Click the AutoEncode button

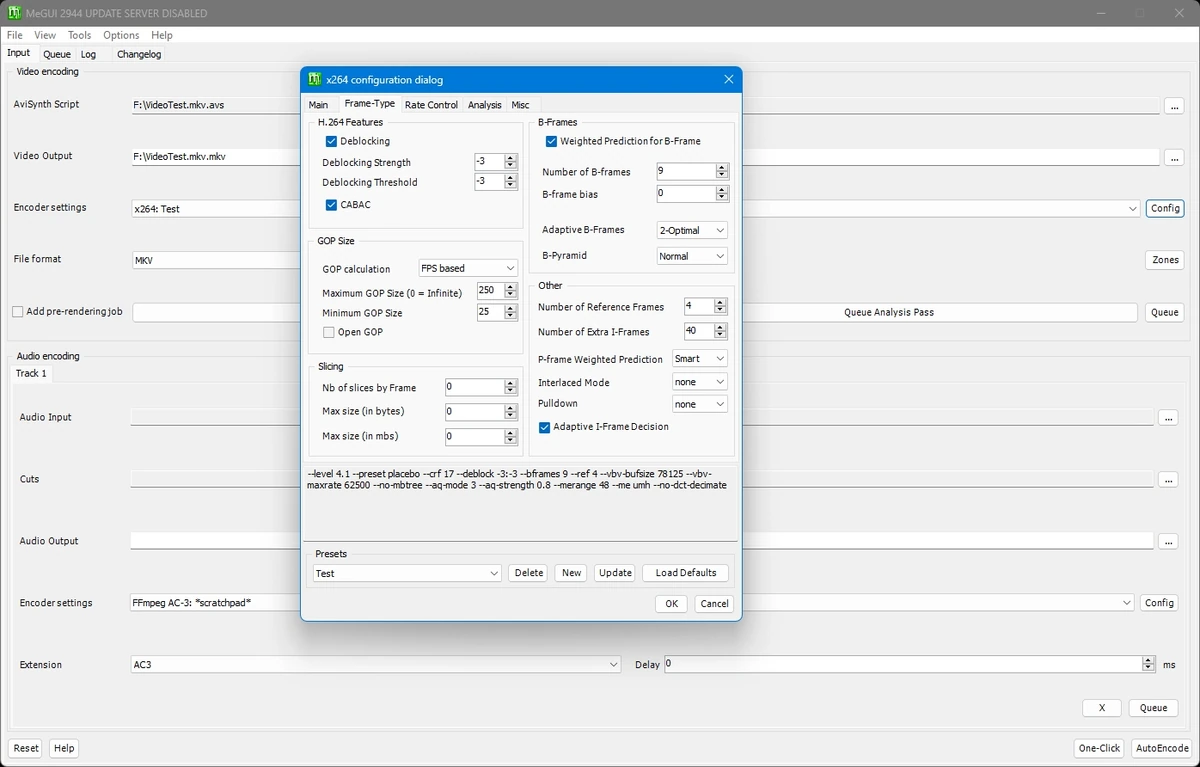(1162, 748)
